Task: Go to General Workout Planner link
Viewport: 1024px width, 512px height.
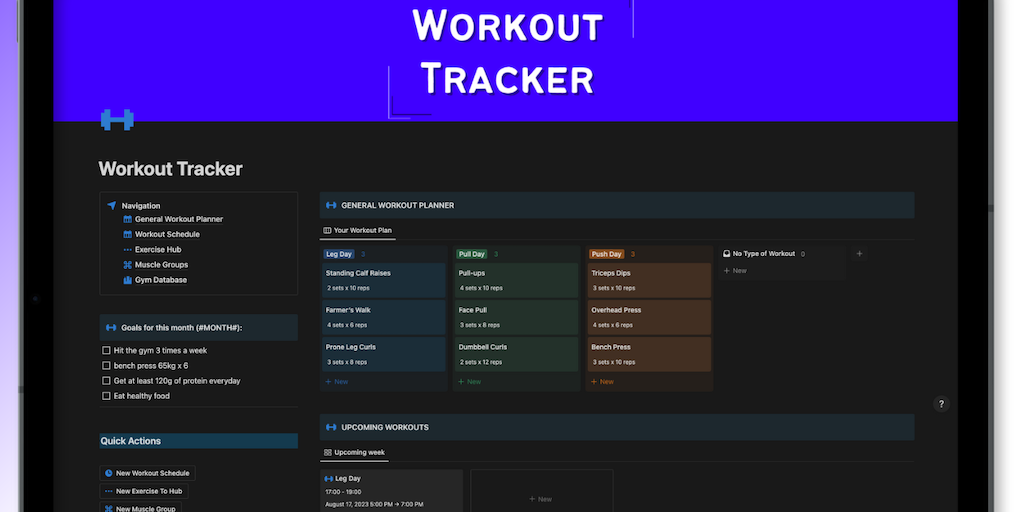Action: coord(179,219)
